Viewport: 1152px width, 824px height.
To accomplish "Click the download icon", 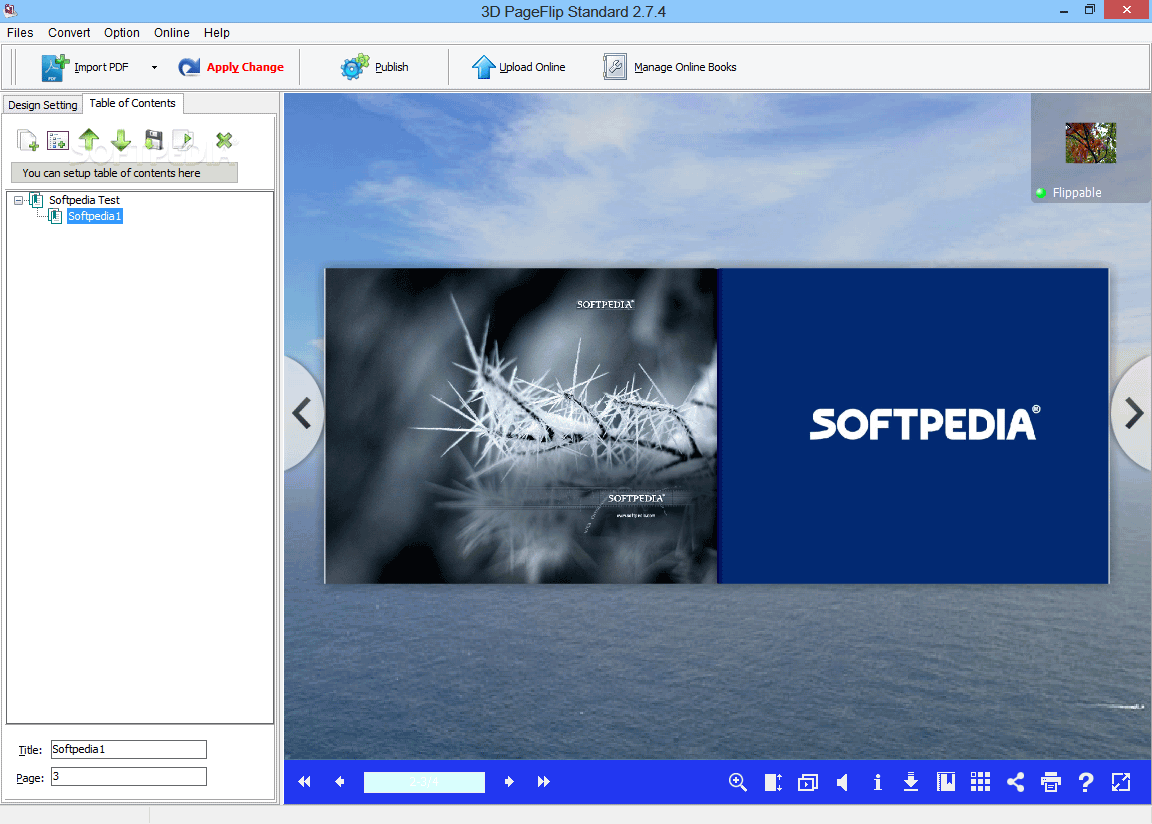I will point(911,781).
